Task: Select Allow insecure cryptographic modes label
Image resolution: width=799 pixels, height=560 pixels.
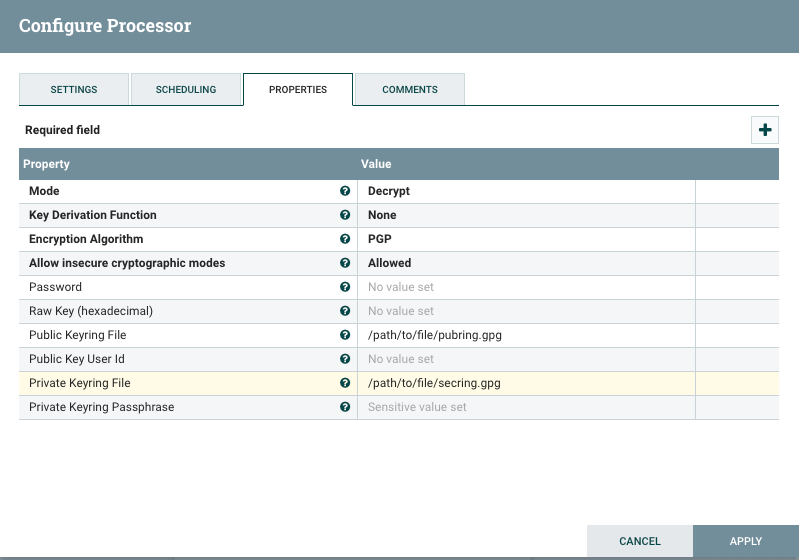Action: (127, 263)
